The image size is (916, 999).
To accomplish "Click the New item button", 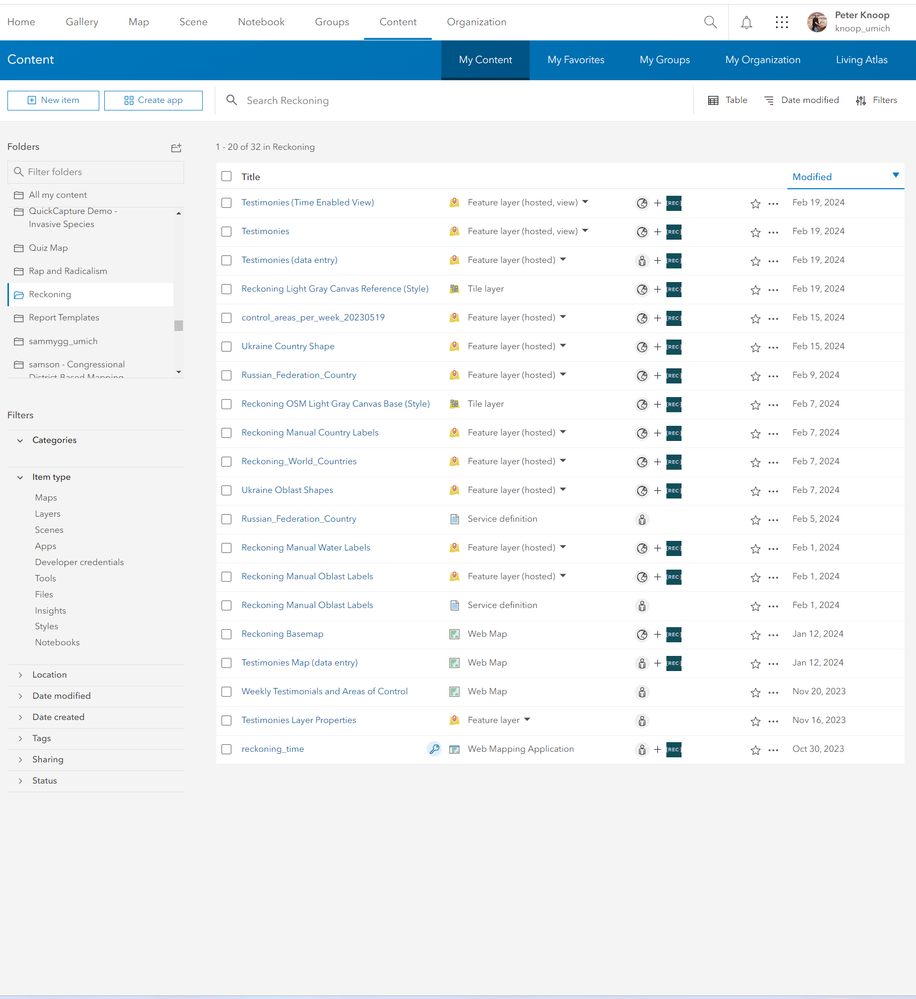I will tap(54, 101).
